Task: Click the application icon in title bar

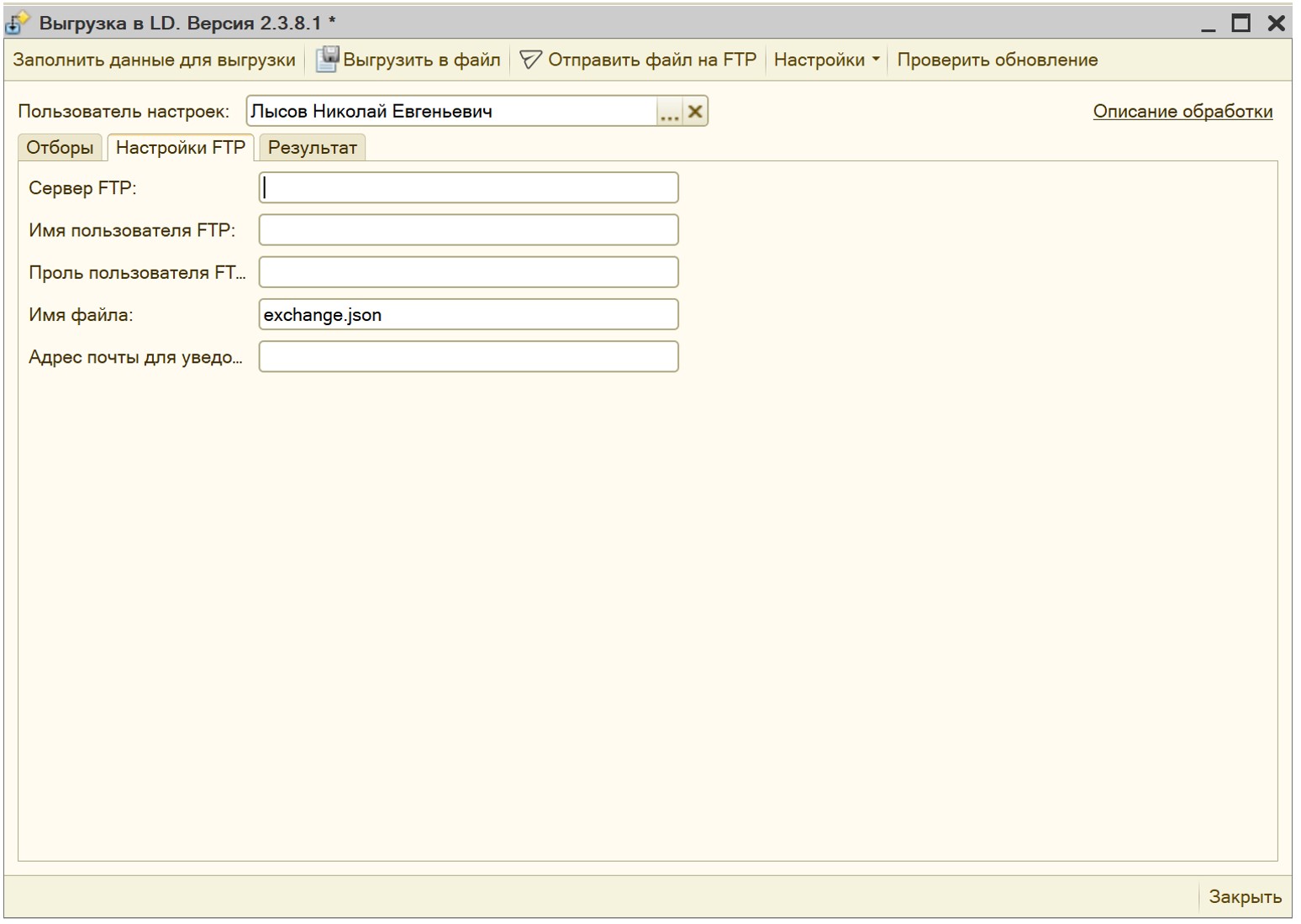Action: coord(17,24)
